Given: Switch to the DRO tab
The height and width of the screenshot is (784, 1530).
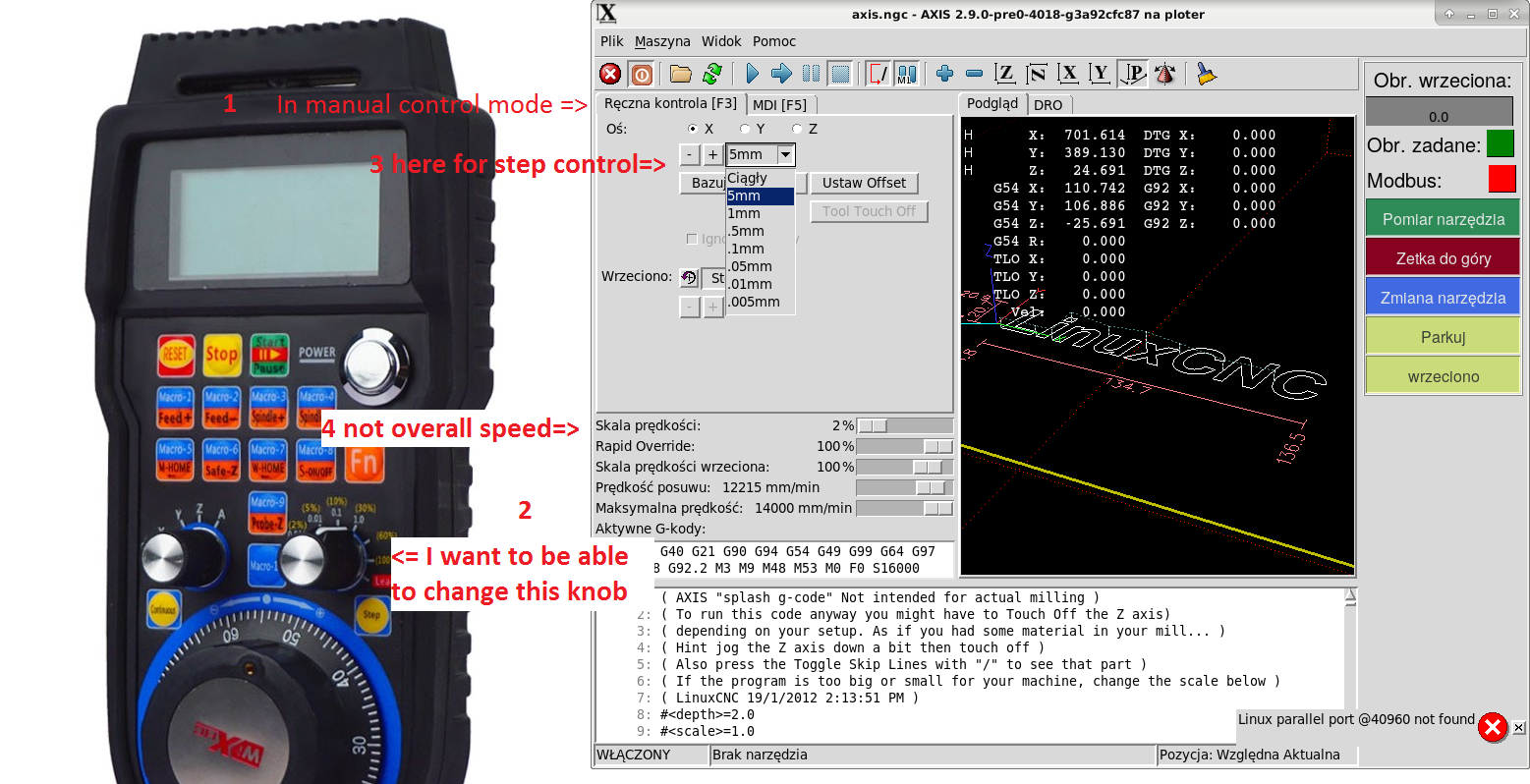Looking at the screenshot, I should pos(1048,105).
